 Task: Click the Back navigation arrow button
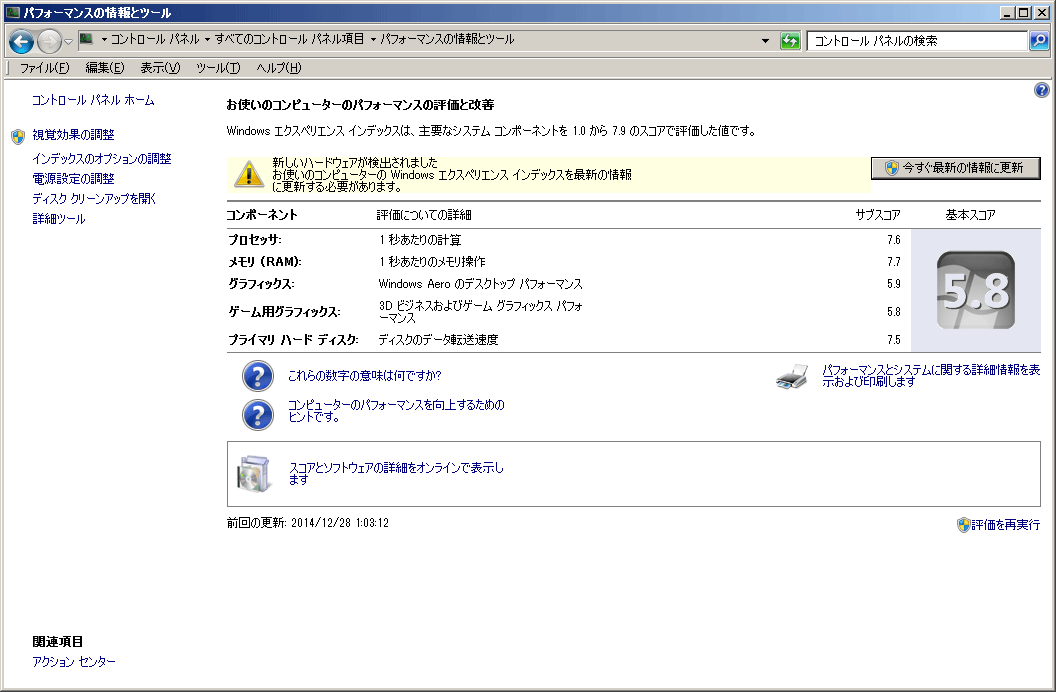(x=22, y=42)
